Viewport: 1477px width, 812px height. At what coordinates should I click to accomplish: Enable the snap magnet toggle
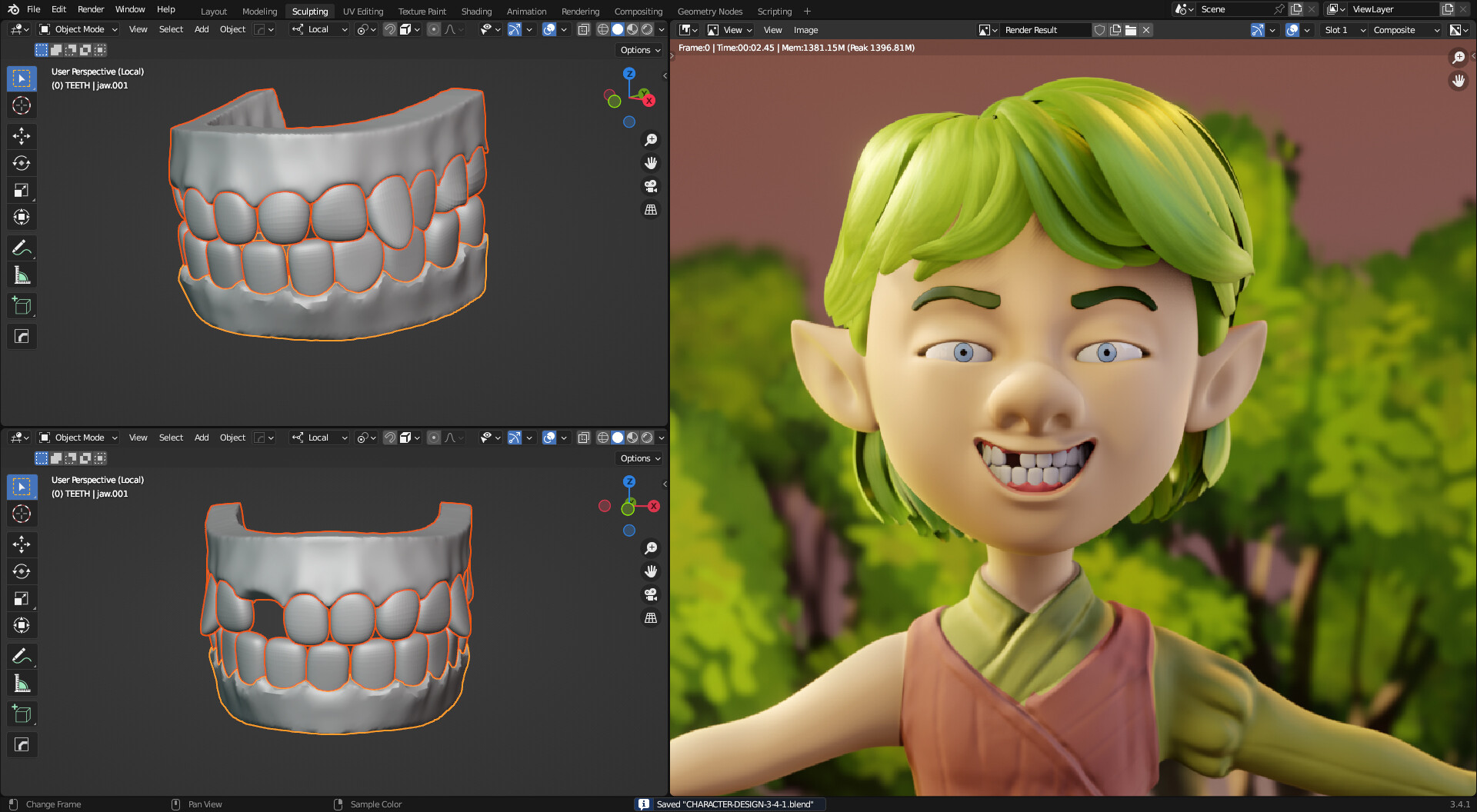coord(389,28)
